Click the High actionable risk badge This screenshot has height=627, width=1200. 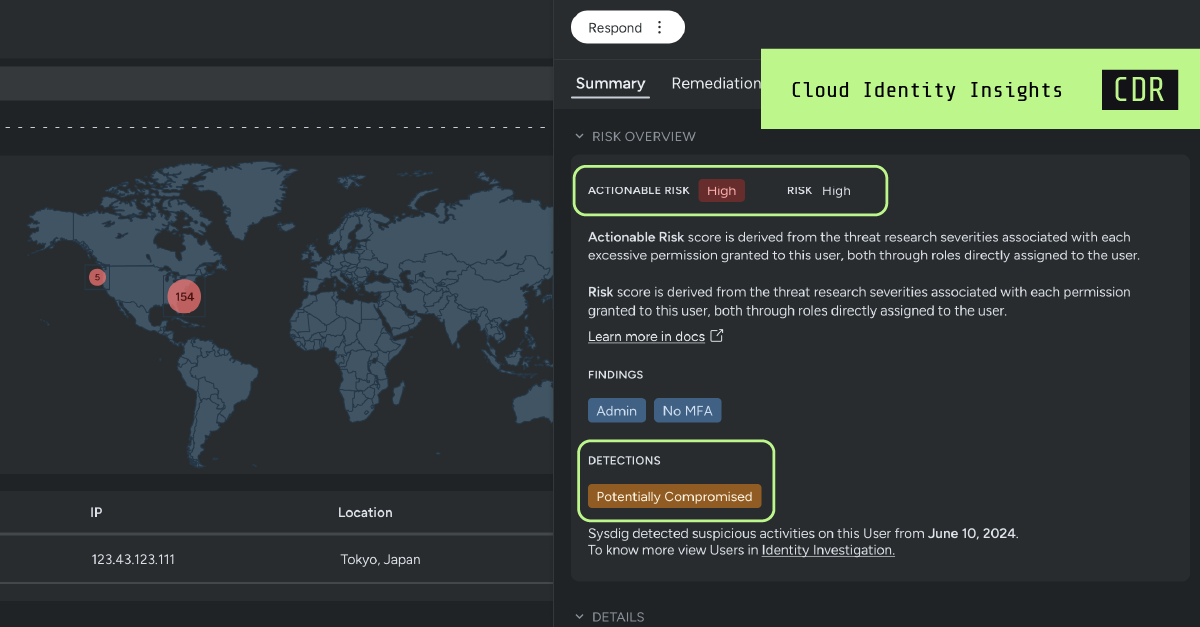point(721,190)
